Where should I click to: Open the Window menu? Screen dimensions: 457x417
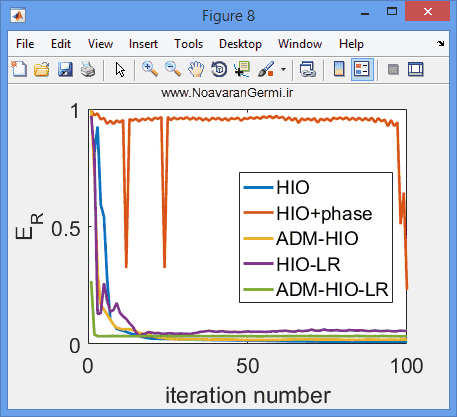(x=300, y=44)
